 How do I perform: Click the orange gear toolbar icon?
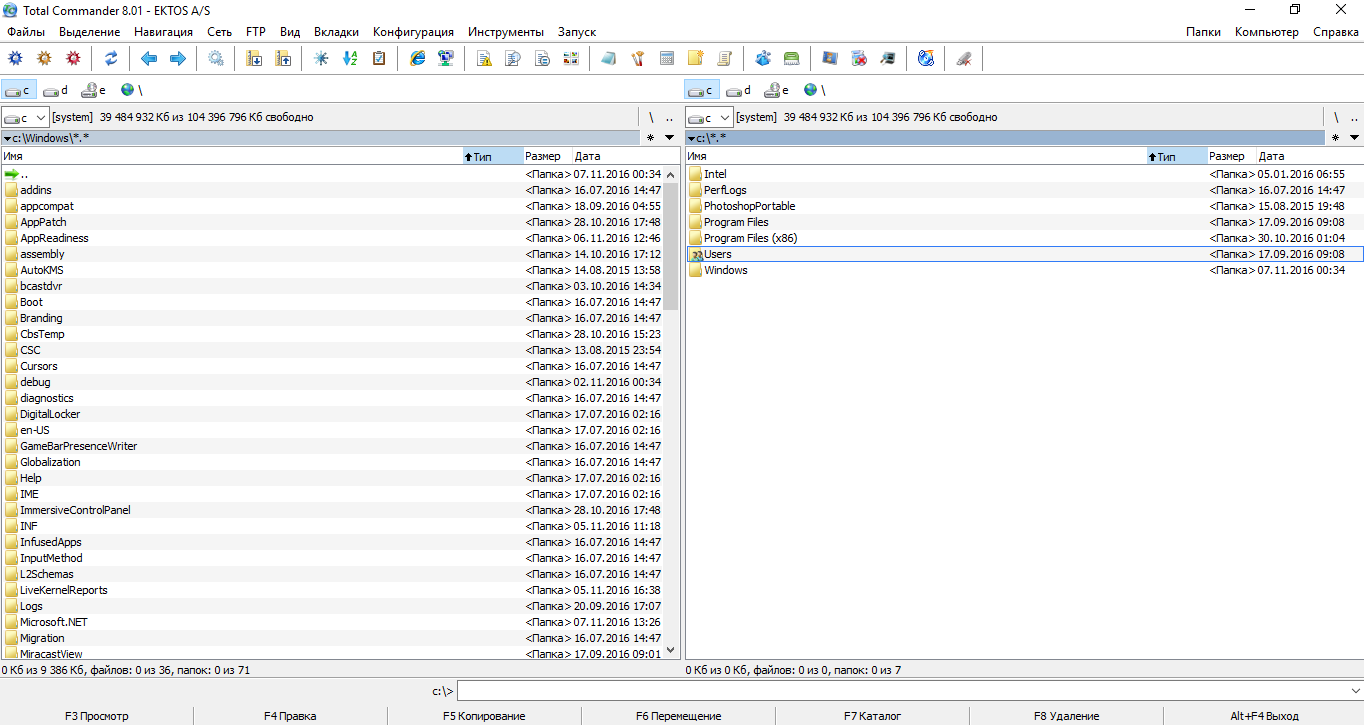point(44,59)
